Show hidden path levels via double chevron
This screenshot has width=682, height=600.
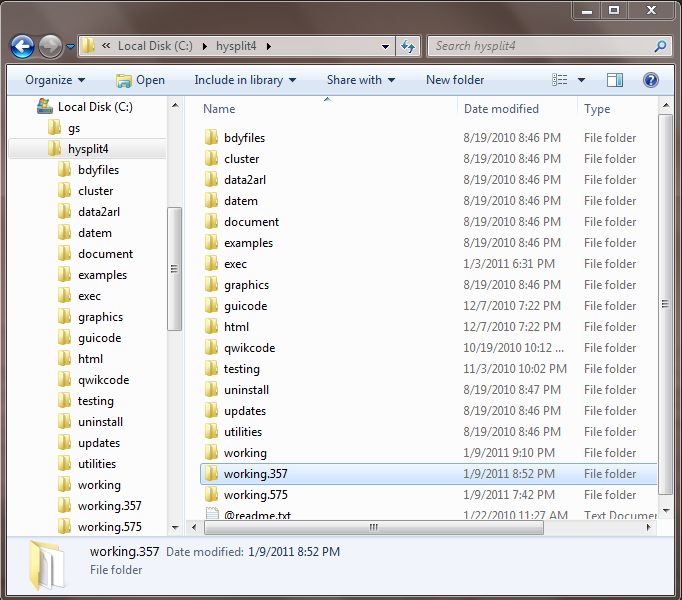click(x=106, y=46)
